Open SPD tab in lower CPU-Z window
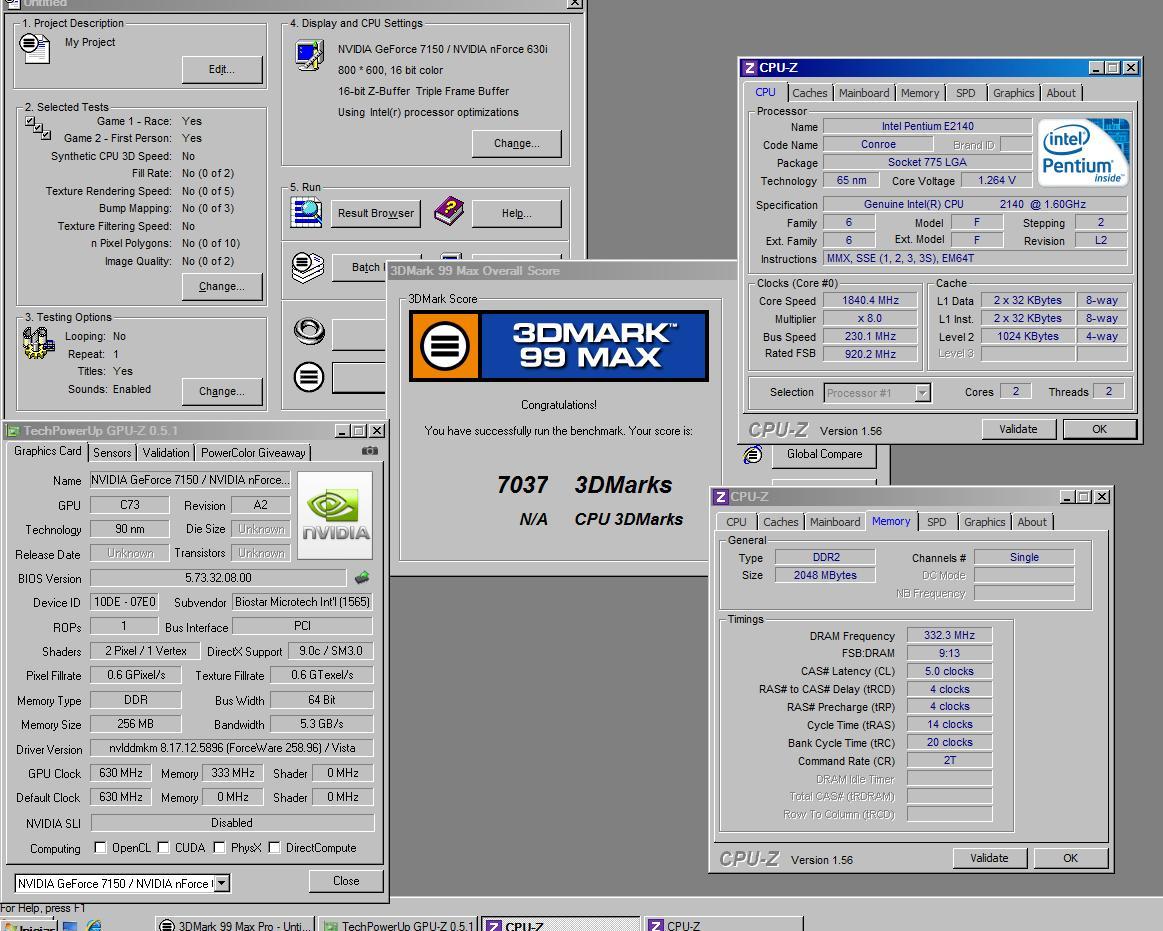 coord(937,522)
